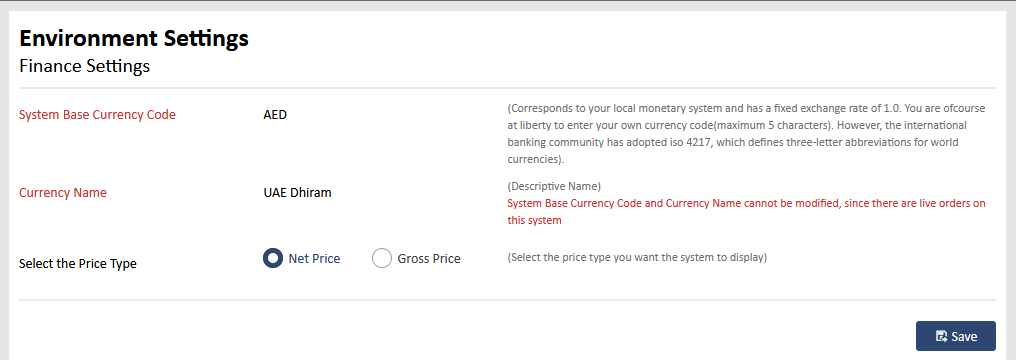Click the Environment Settings heading
The image size is (1016, 360).
tap(134, 38)
